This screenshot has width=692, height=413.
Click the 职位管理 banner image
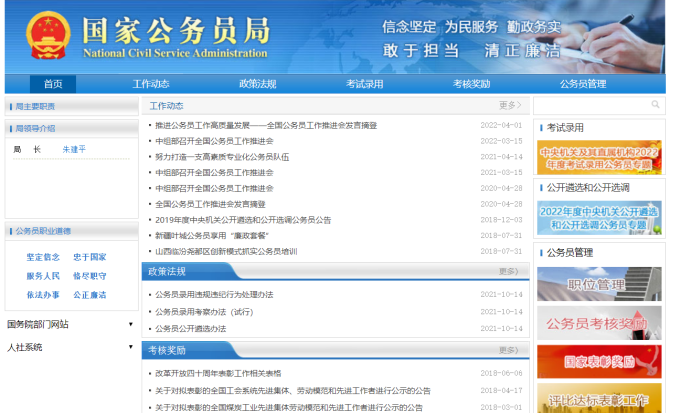[599, 284]
